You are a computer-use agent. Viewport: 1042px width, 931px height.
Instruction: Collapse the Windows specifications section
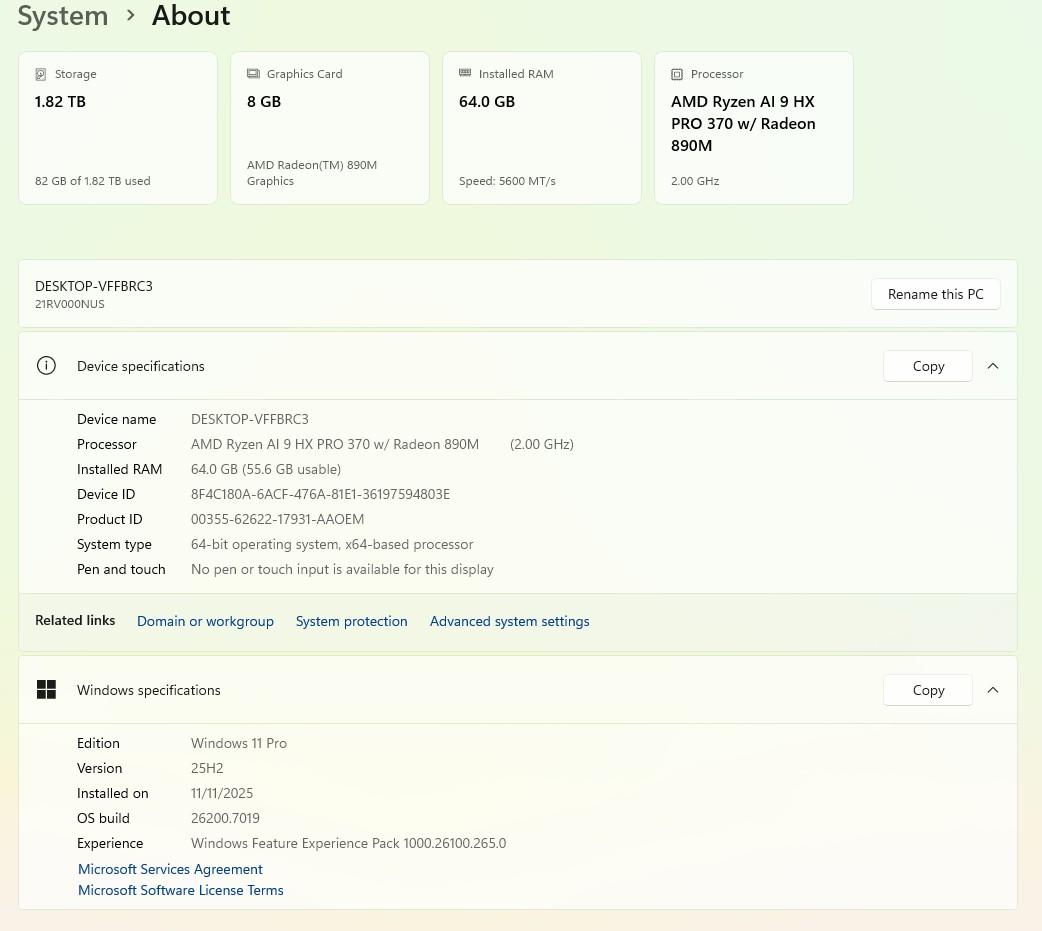coord(993,690)
